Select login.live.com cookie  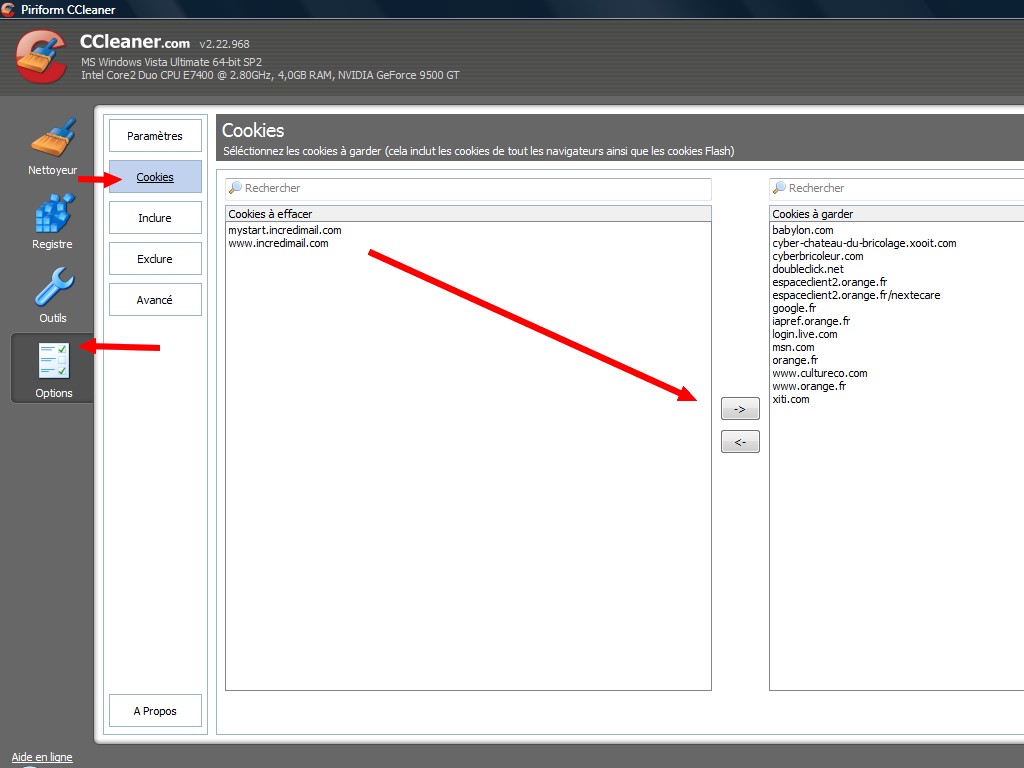tap(805, 334)
